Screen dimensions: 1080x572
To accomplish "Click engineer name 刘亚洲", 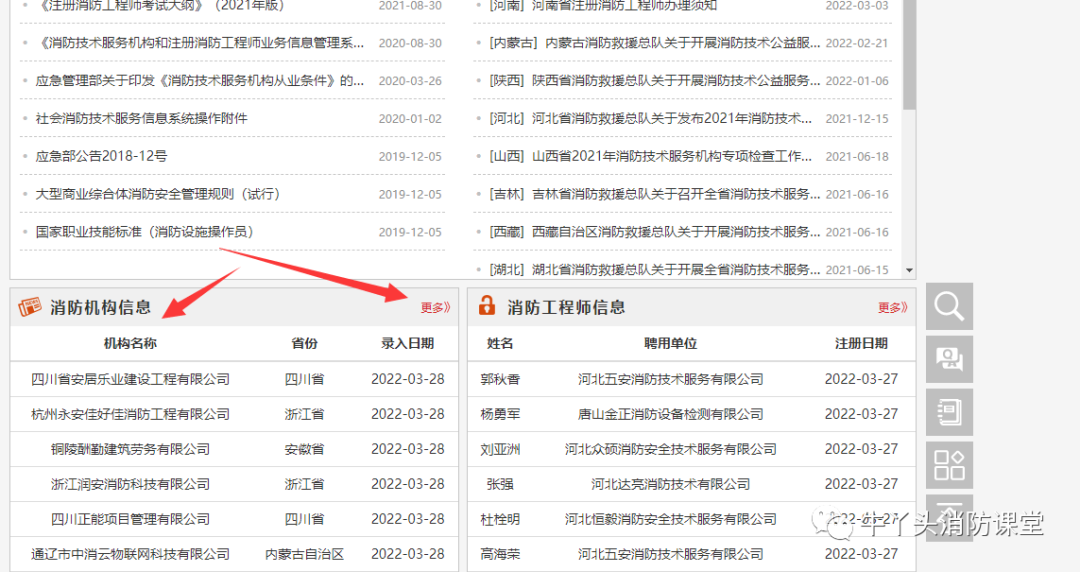I will click(500, 449).
